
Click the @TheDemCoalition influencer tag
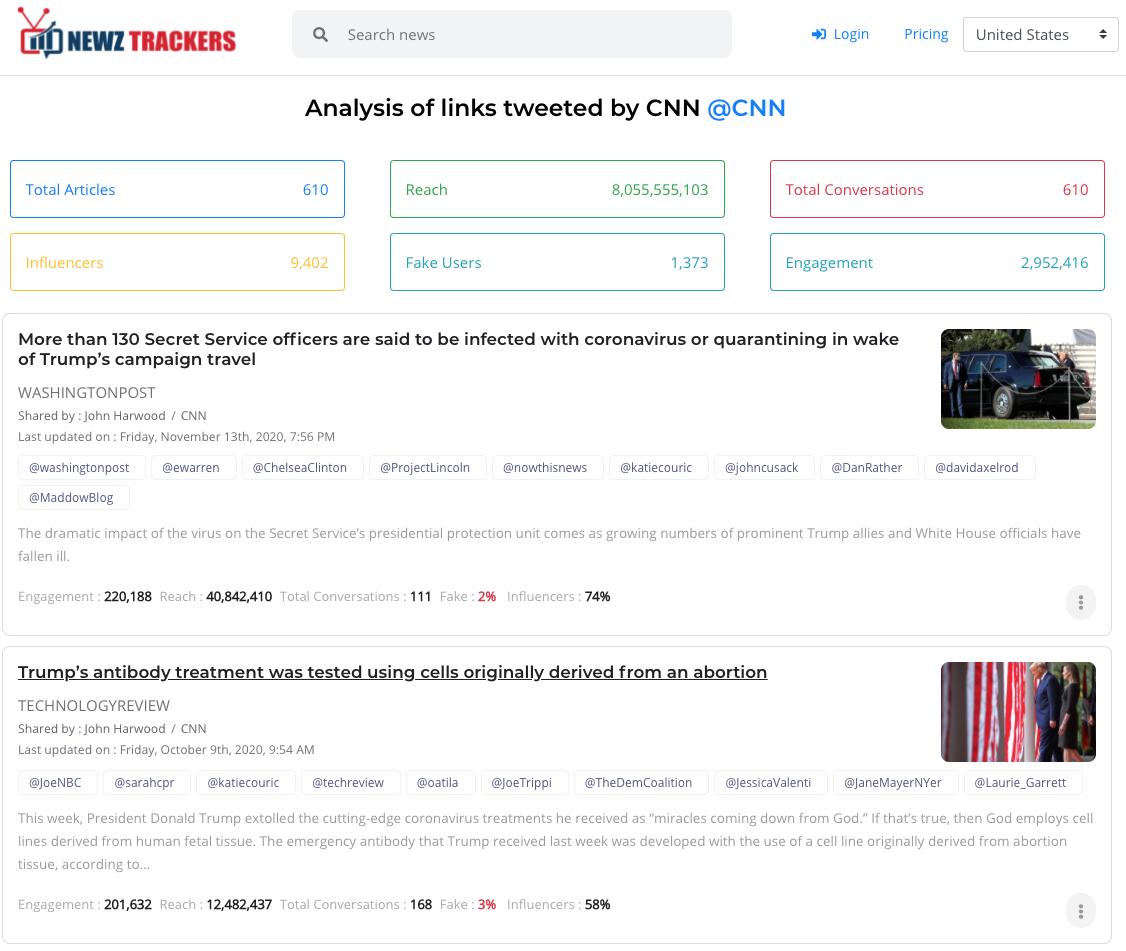(641, 783)
